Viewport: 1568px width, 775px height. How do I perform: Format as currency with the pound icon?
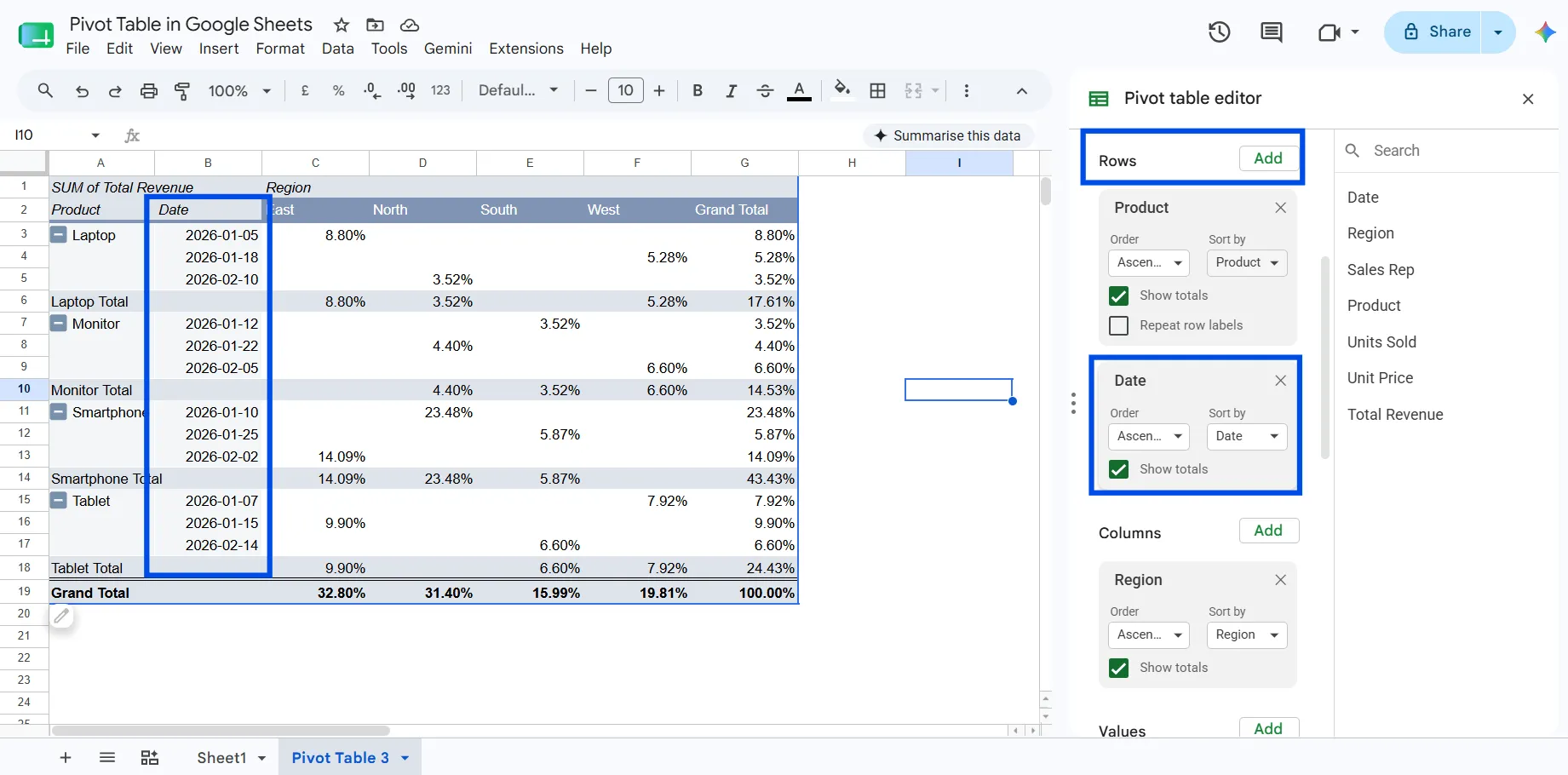coord(305,90)
